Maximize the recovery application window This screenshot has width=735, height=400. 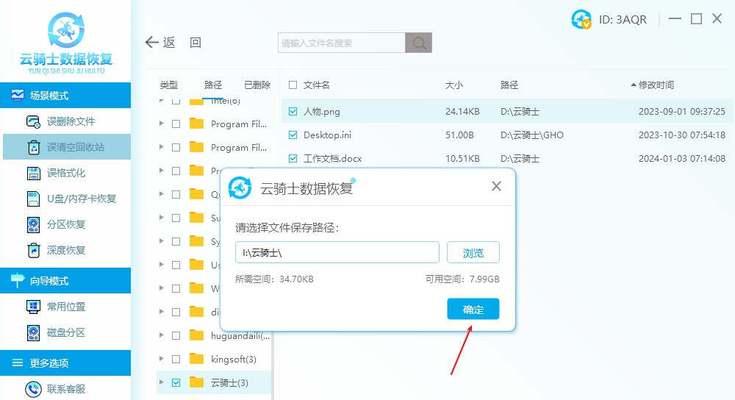pos(696,19)
